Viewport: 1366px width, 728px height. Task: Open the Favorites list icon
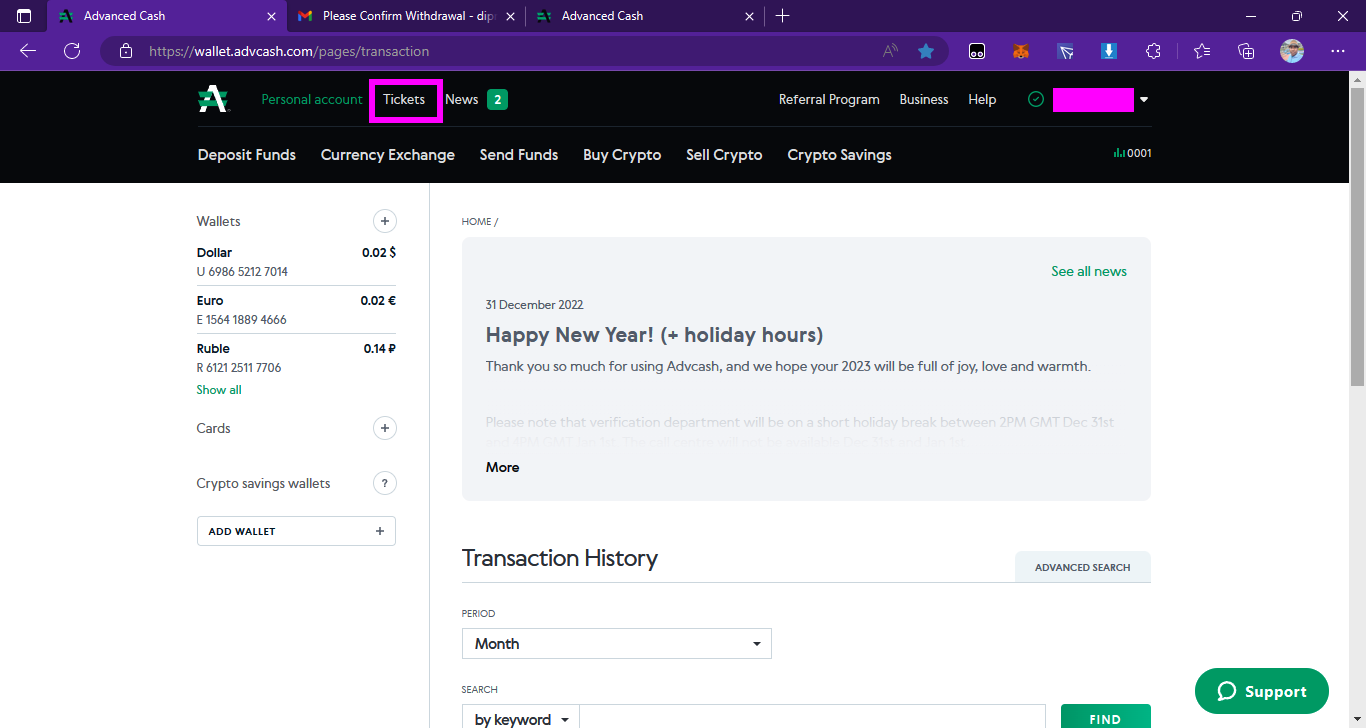coord(1202,51)
